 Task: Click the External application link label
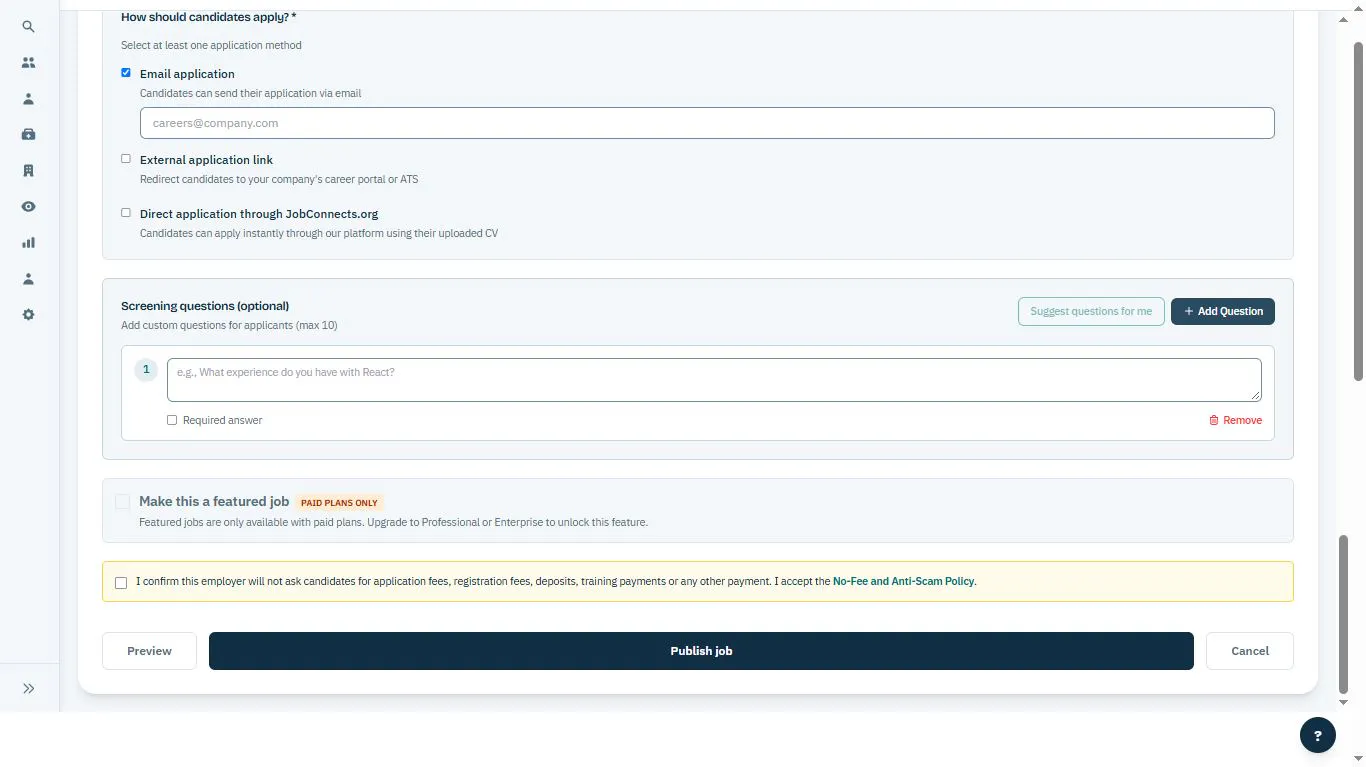click(206, 160)
